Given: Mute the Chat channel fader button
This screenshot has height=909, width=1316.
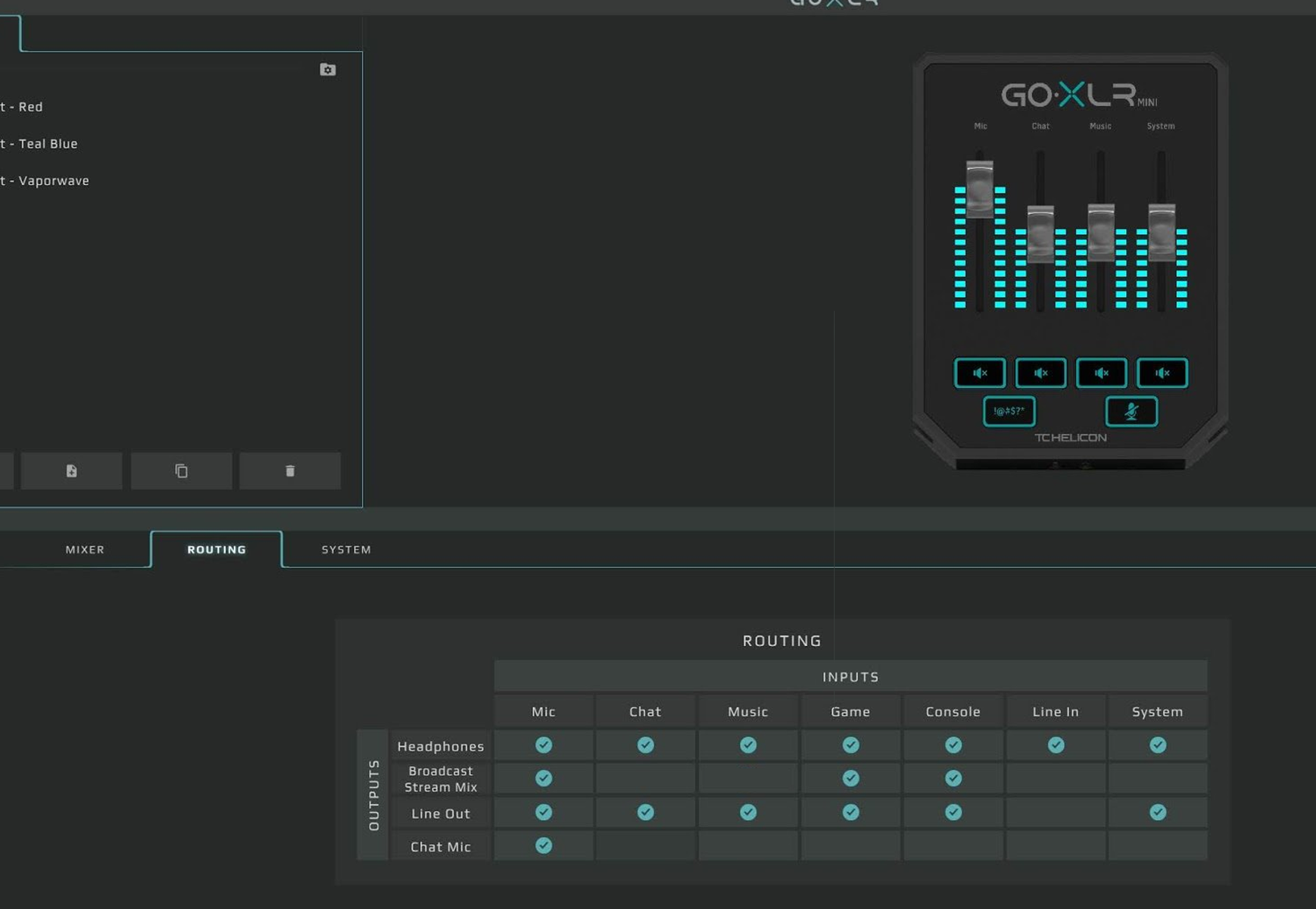Looking at the screenshot, I should click(1040, 373).
